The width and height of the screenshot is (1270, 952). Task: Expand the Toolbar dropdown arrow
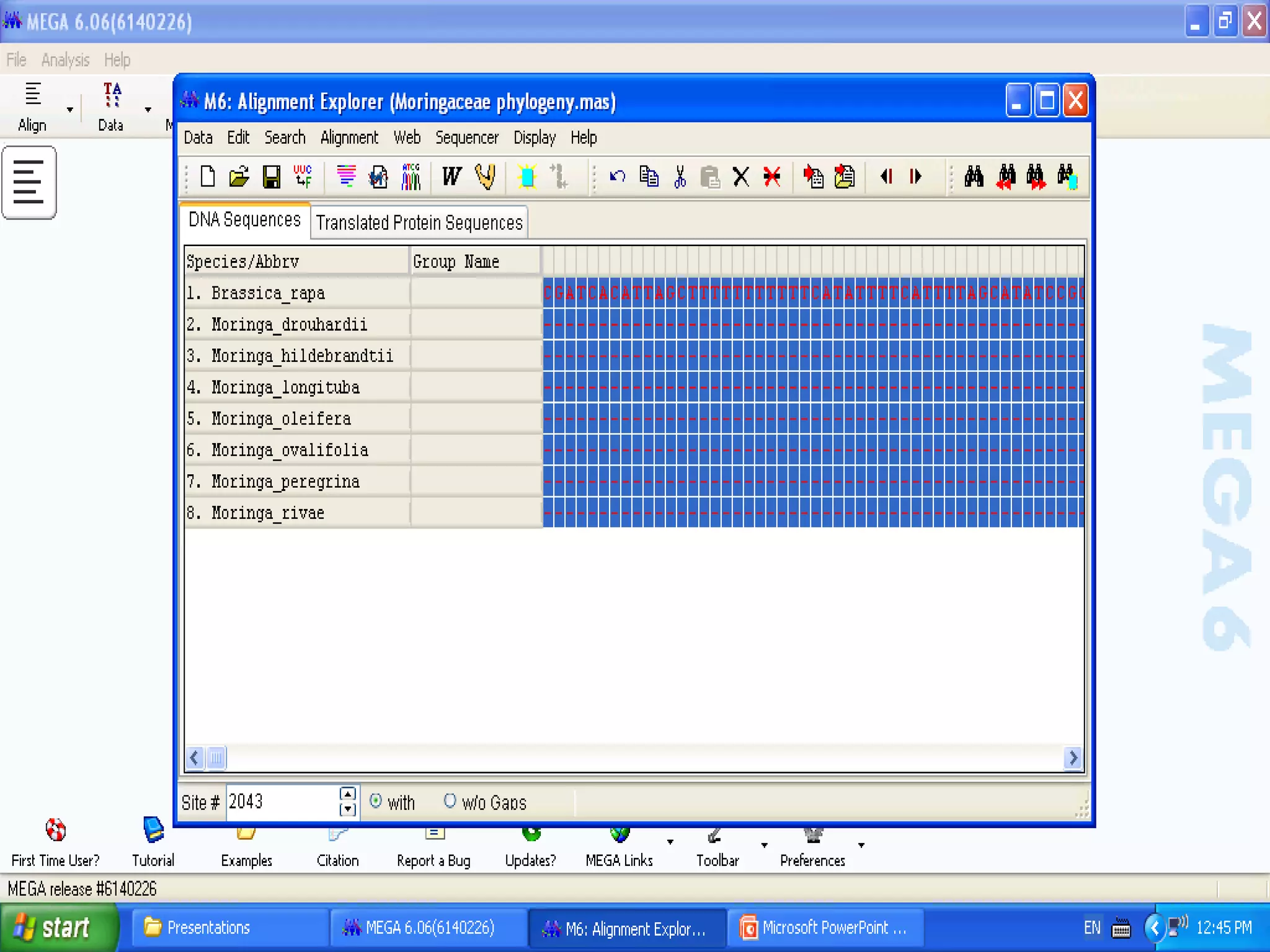click(764, 844)
